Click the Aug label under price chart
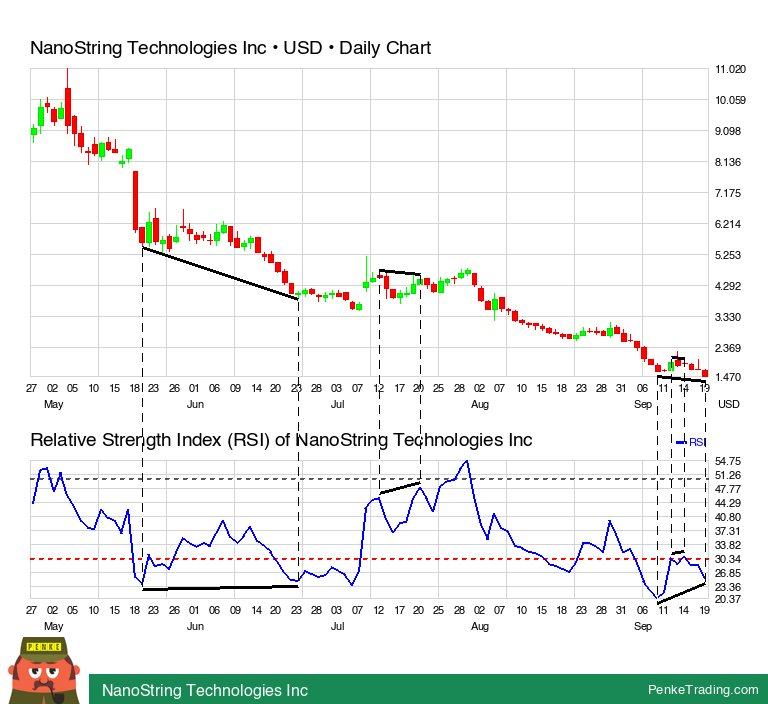This screenshot has width=768, height=704. coord(480,405)
